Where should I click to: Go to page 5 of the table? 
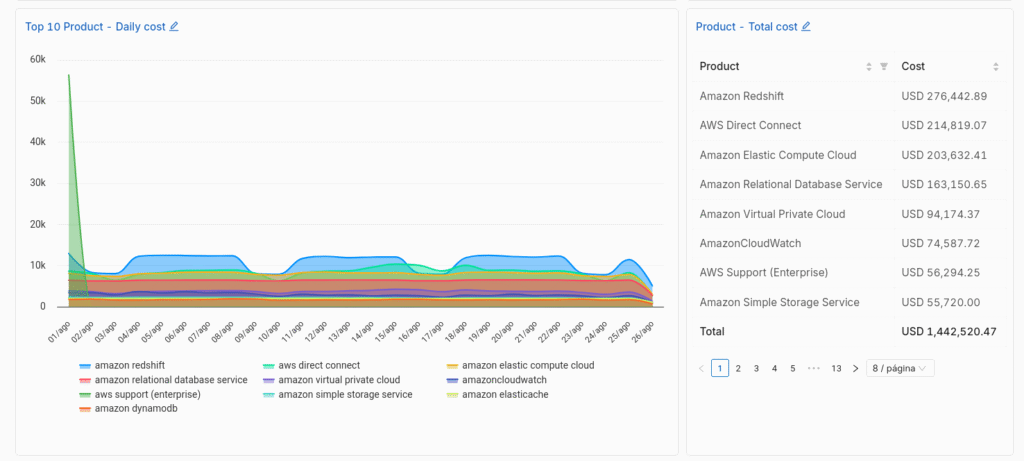[x=793, y=368]
